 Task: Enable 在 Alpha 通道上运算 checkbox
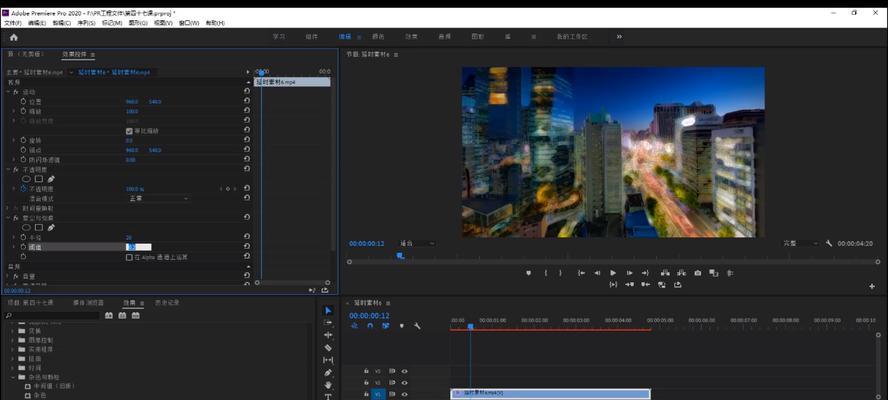point(129,257)
